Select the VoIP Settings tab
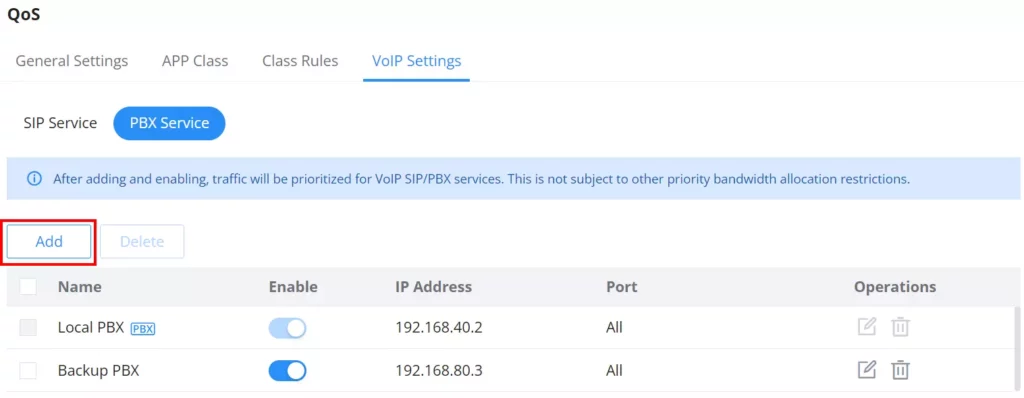Viewport: 1024px width, 398px height. [417, 61]
